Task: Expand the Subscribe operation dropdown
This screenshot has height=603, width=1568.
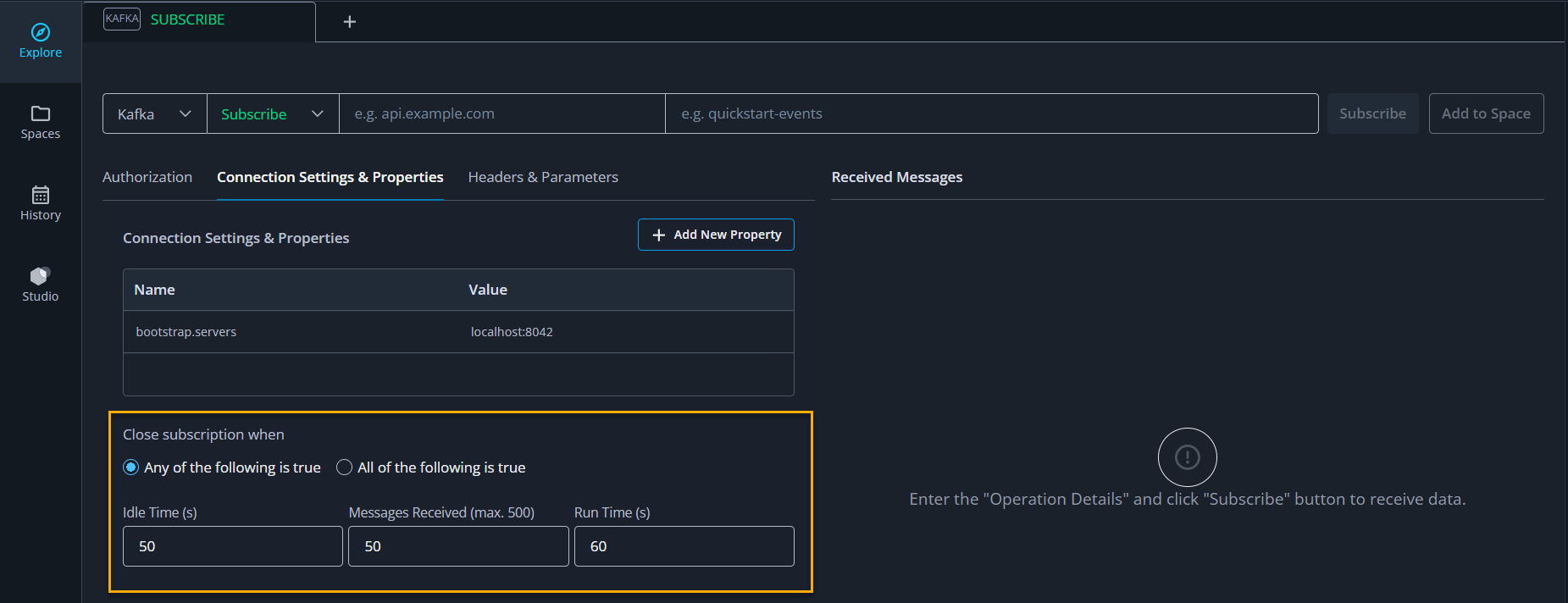Action: 273,113
